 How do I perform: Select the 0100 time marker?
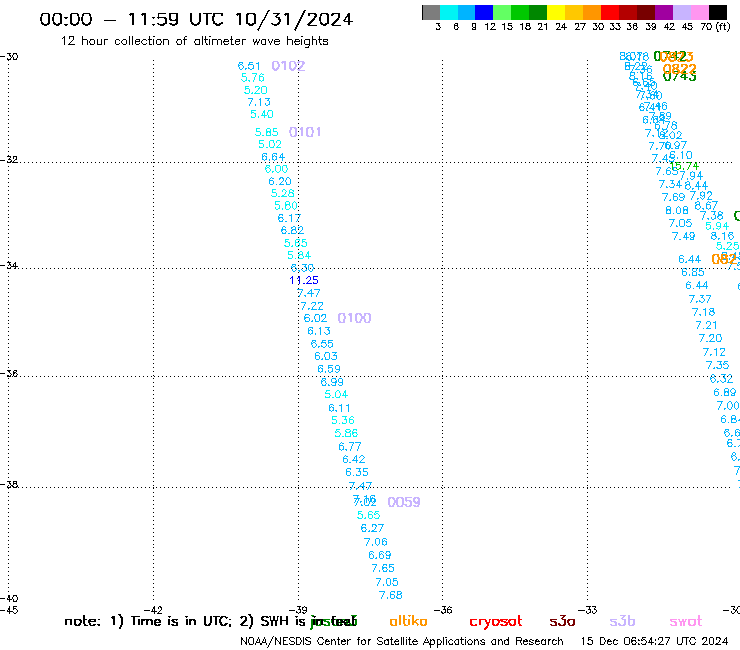coord(354,318)
